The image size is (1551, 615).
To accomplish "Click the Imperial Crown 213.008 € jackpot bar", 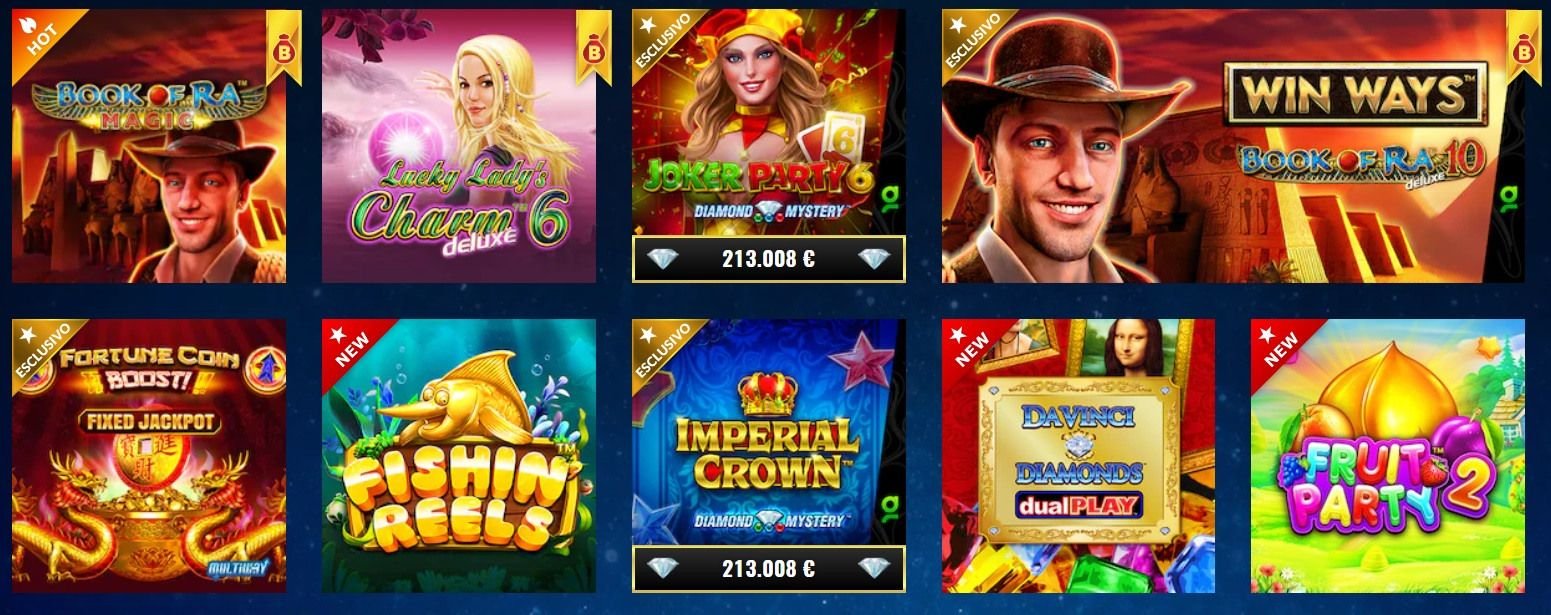I will point(769,569).
